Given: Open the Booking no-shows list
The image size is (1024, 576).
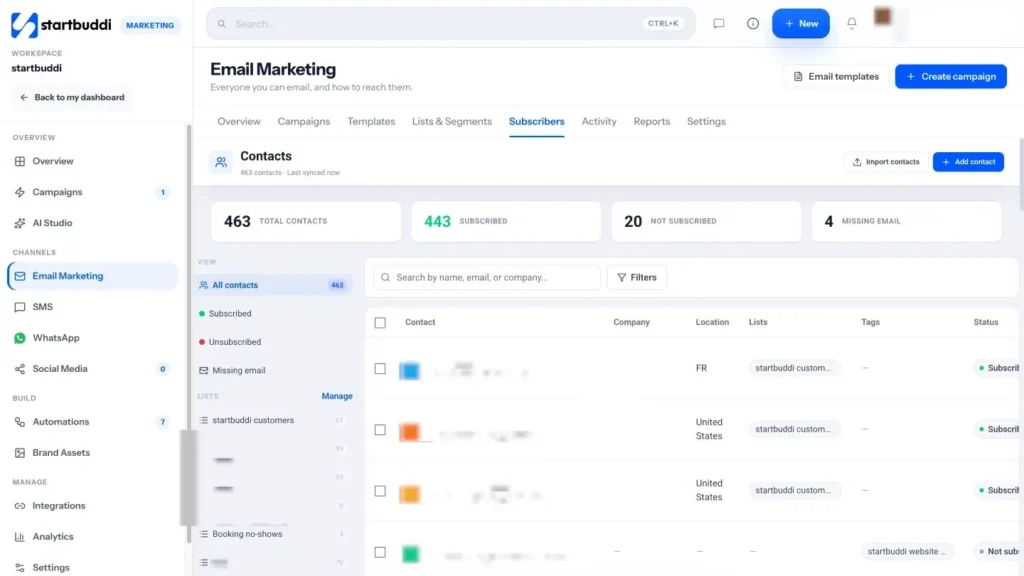Looking at the screenshot, I should (274, 534).
